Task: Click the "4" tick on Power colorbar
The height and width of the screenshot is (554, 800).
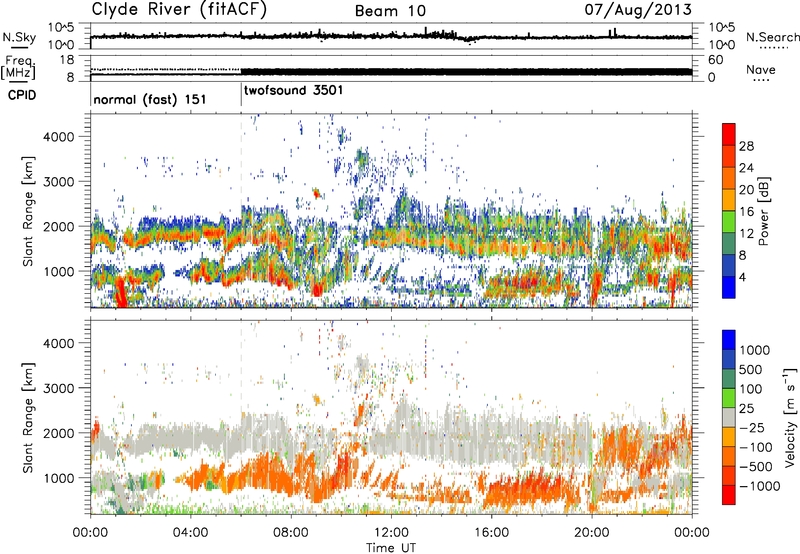Action: coord(743,278)
